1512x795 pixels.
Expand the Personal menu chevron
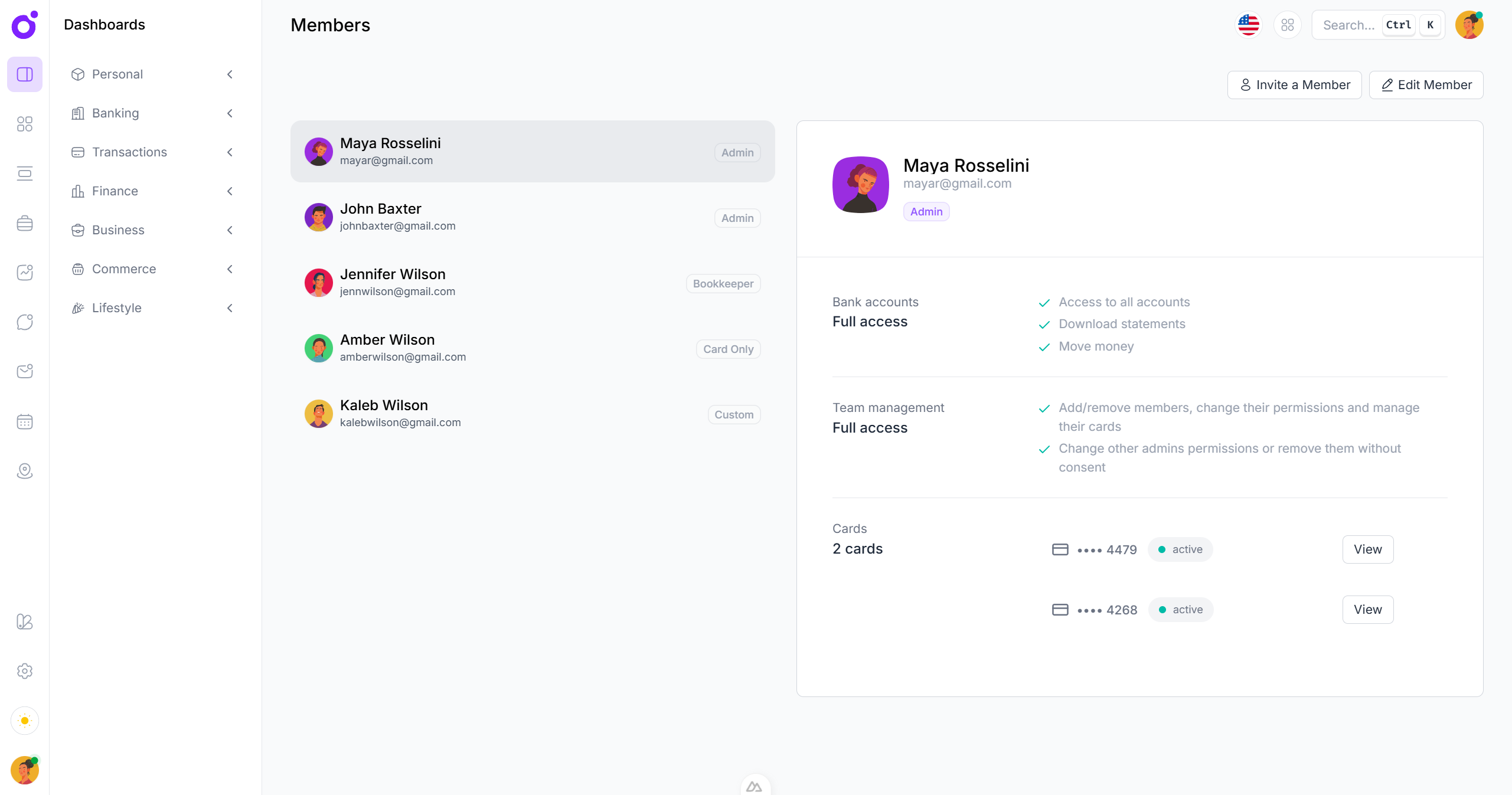[230, 74]
